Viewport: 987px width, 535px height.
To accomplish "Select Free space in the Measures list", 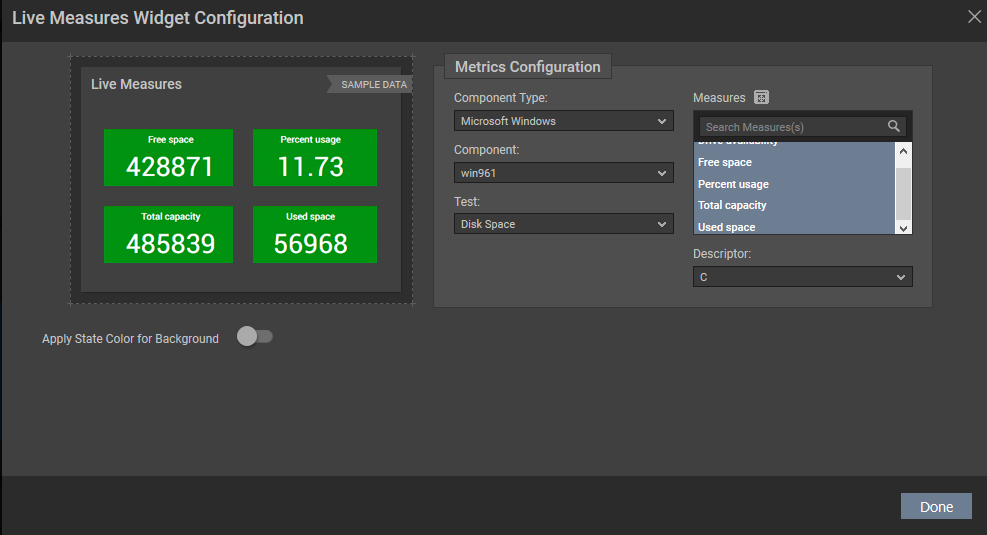I will [794, 162].
